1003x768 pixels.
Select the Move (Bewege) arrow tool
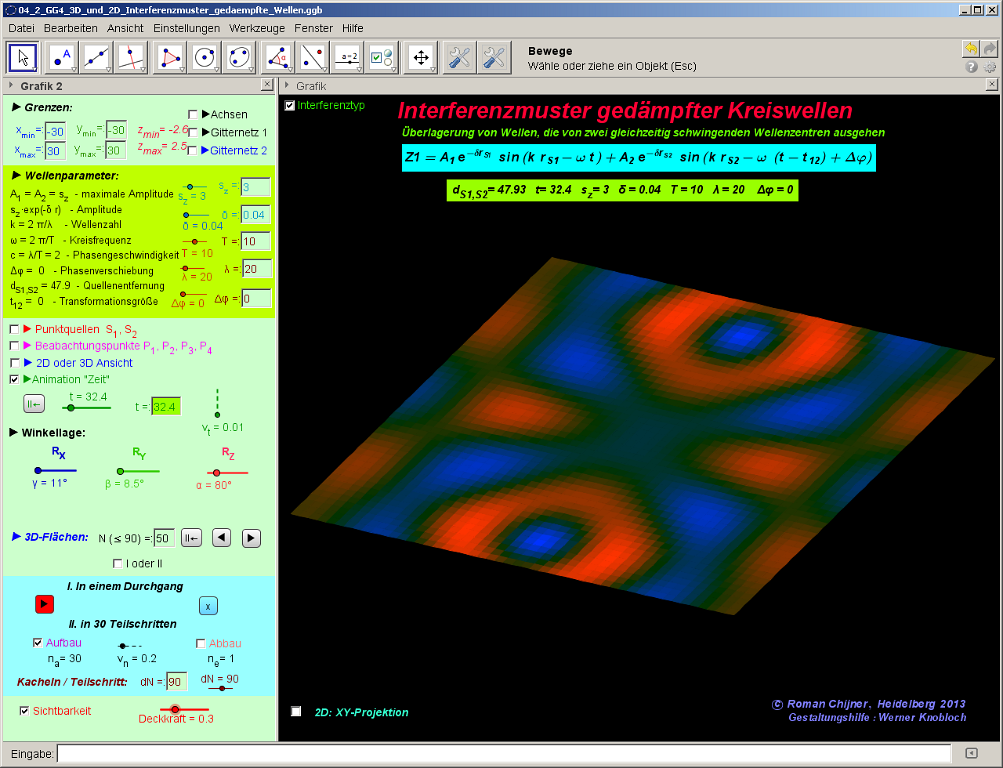28,58
